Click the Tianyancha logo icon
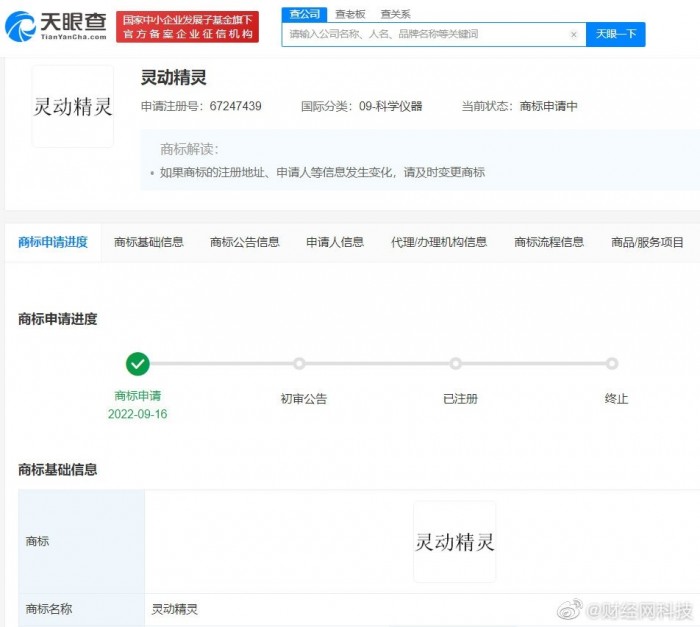Image resolution: width=700 pixels, height=627 pixels. pyautogui.click(x=21, y=27)
